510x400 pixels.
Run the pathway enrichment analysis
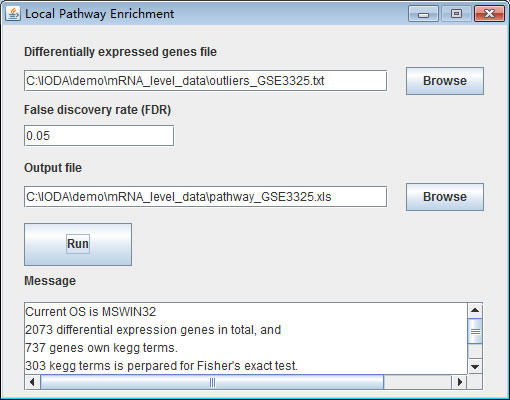tap(78, 244)
